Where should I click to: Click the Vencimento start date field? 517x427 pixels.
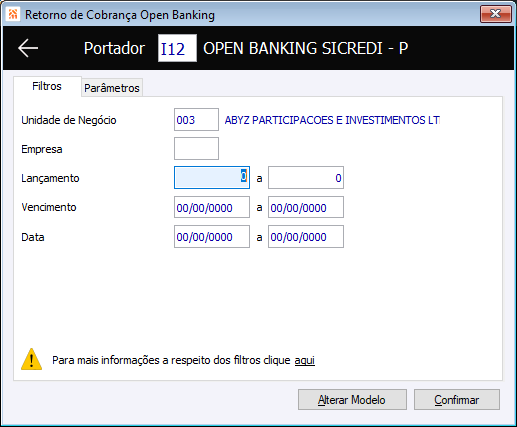[212, 207]
